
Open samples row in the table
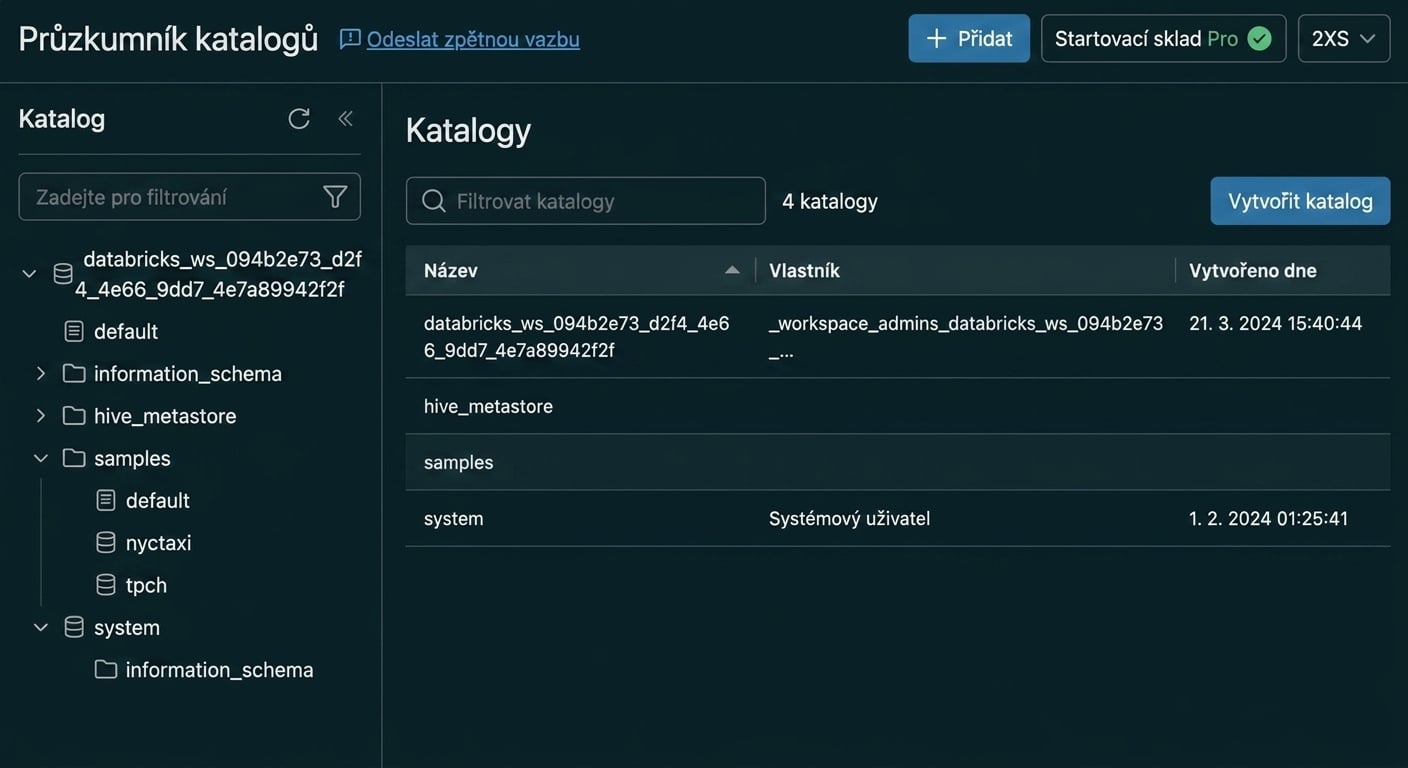pyautogui.click(x=459, y=463)
